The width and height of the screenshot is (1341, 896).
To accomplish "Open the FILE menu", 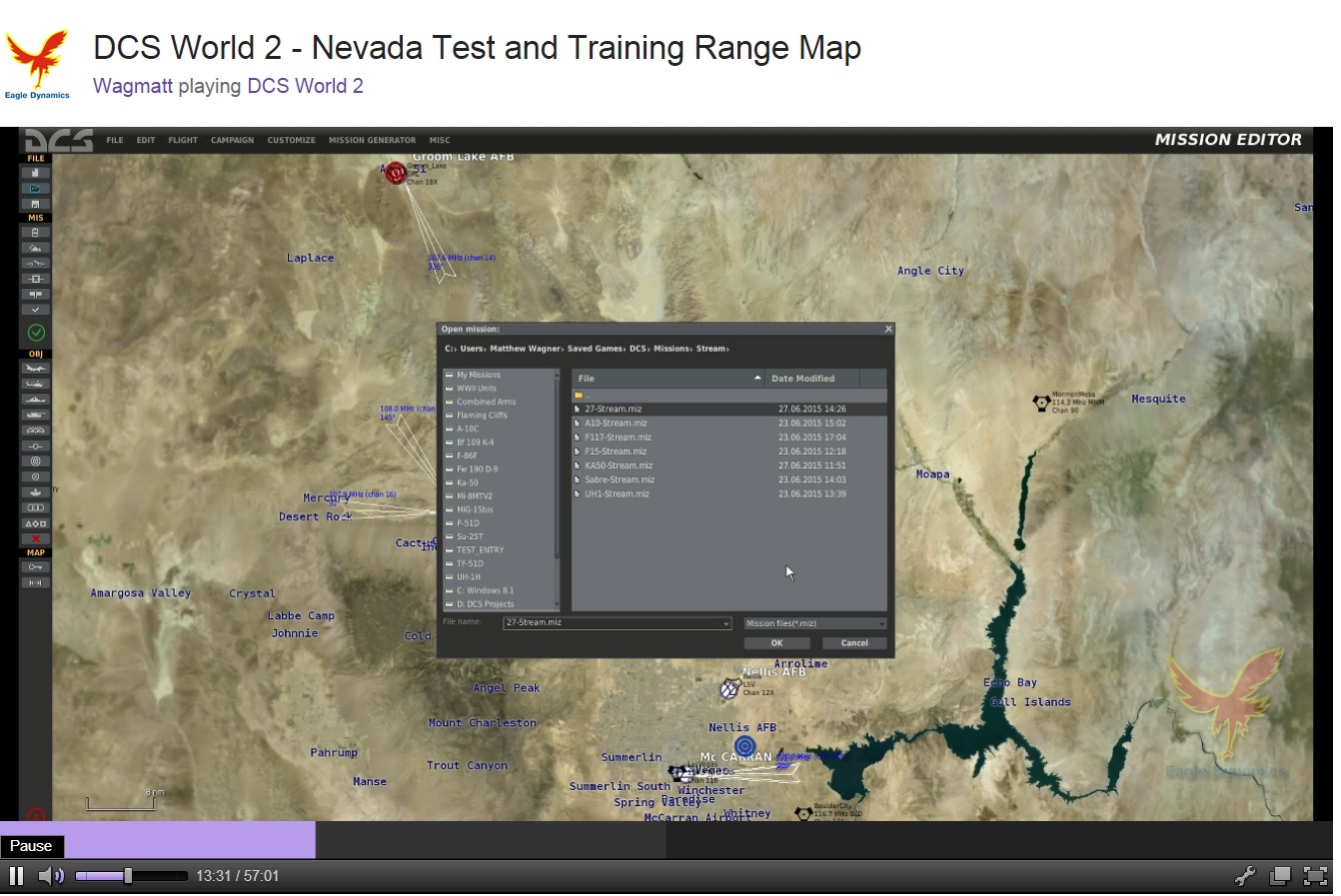I will (115, 140).
